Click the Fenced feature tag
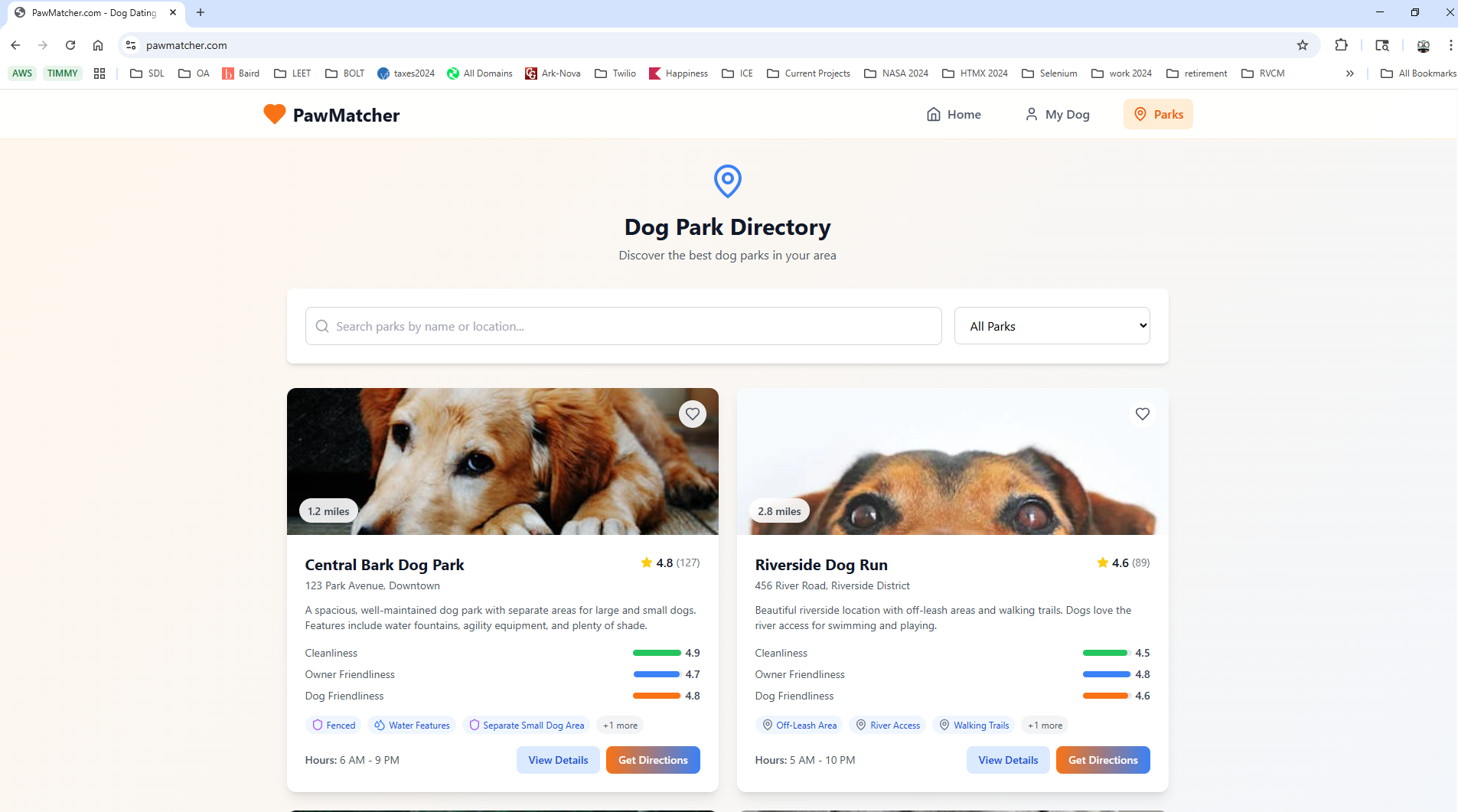Image resolution: width=1458 pixels, height=812 pixels. 334,726
